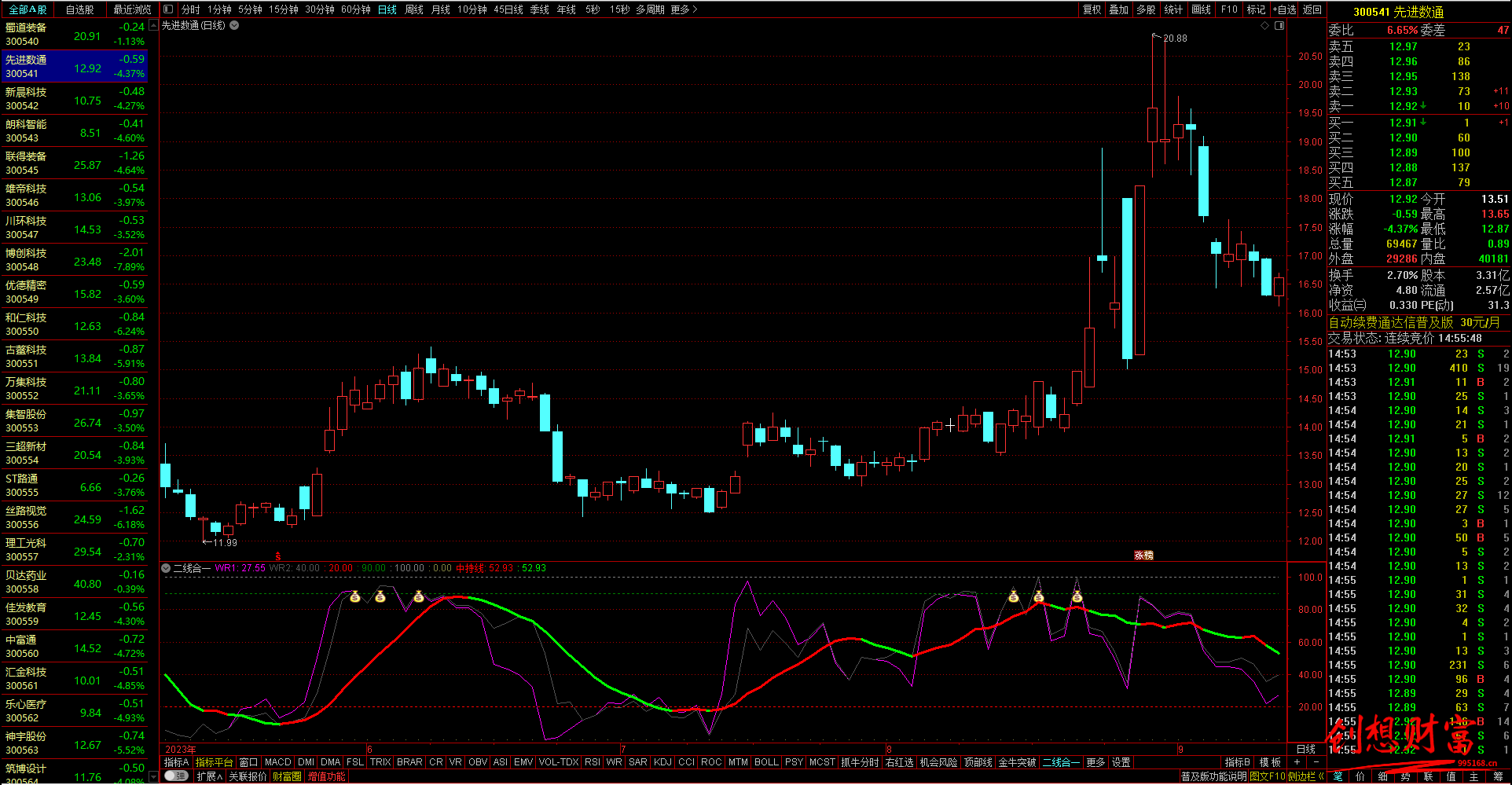Click the plus zoom button

pyautogui.click(x=1297, y=762)
